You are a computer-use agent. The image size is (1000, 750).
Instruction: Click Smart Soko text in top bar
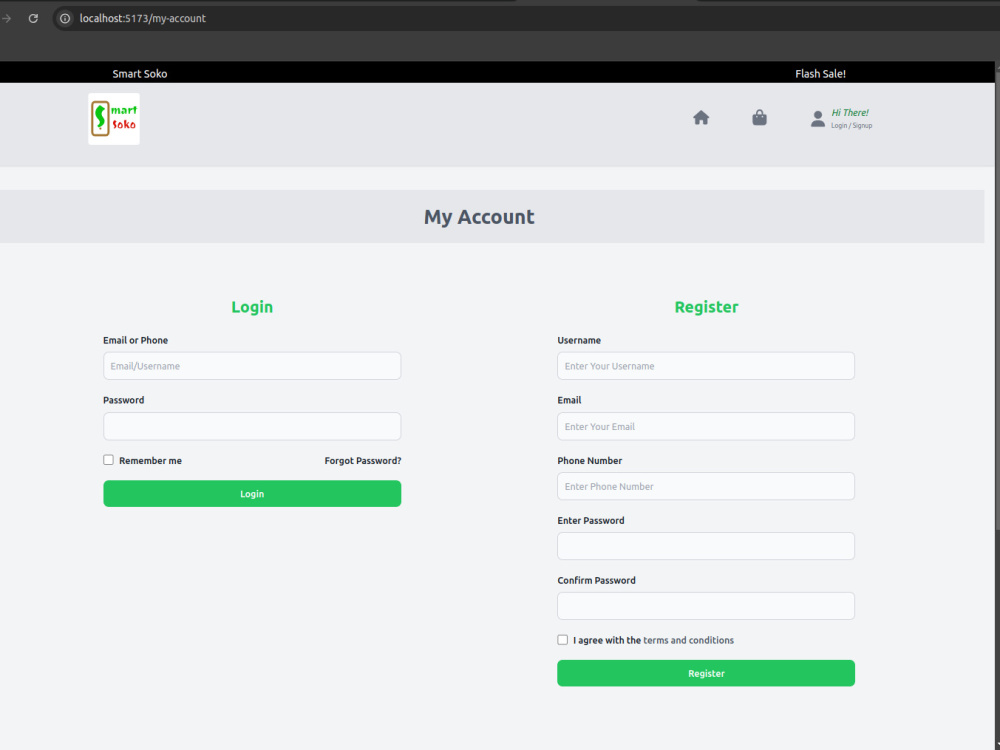[140, 74]
